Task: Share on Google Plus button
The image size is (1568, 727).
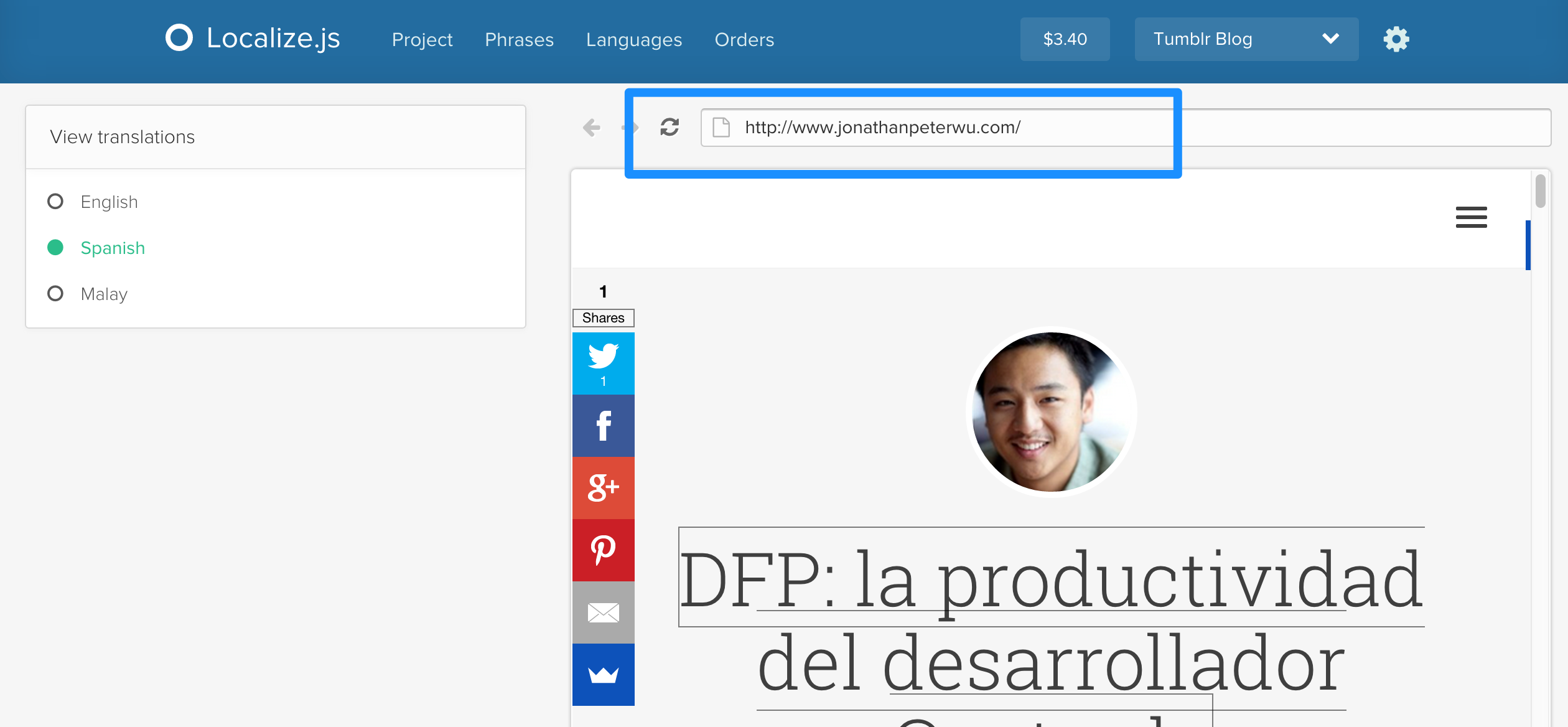Action: [x=603, y=488]
